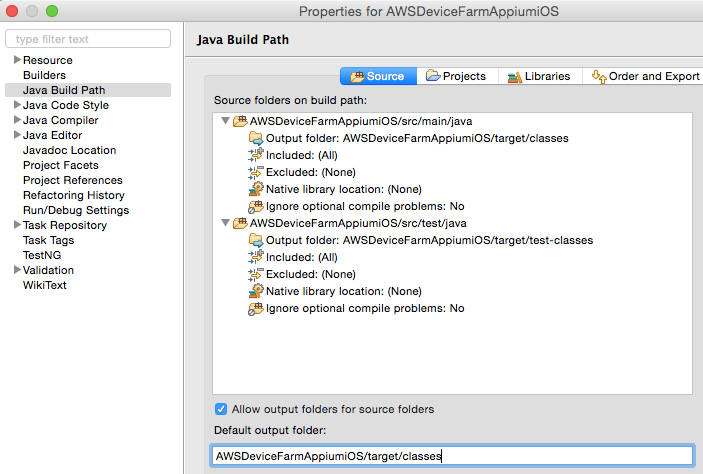This screenshot has height=474, width=703.
Task: Click the type filter text field
Action: click(x=88, y=39)
